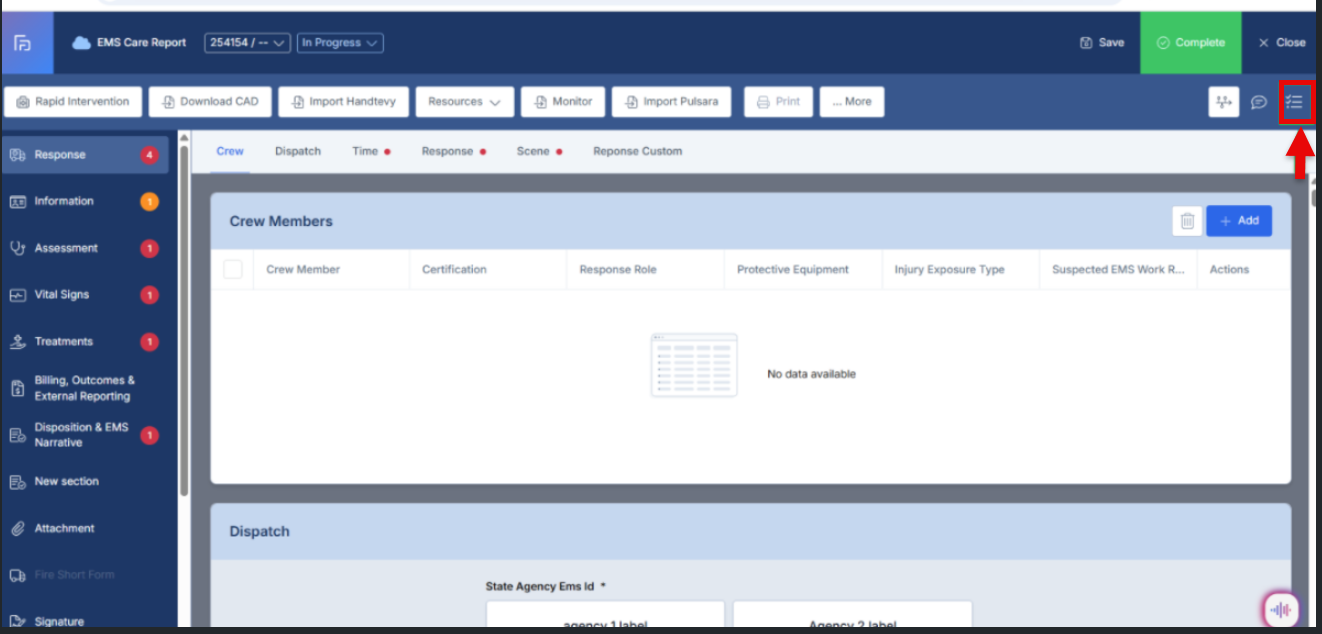Click the agency 1 label input field
Image resolution: width=1322 pixels, height=634 pixels.
[605, 616]
